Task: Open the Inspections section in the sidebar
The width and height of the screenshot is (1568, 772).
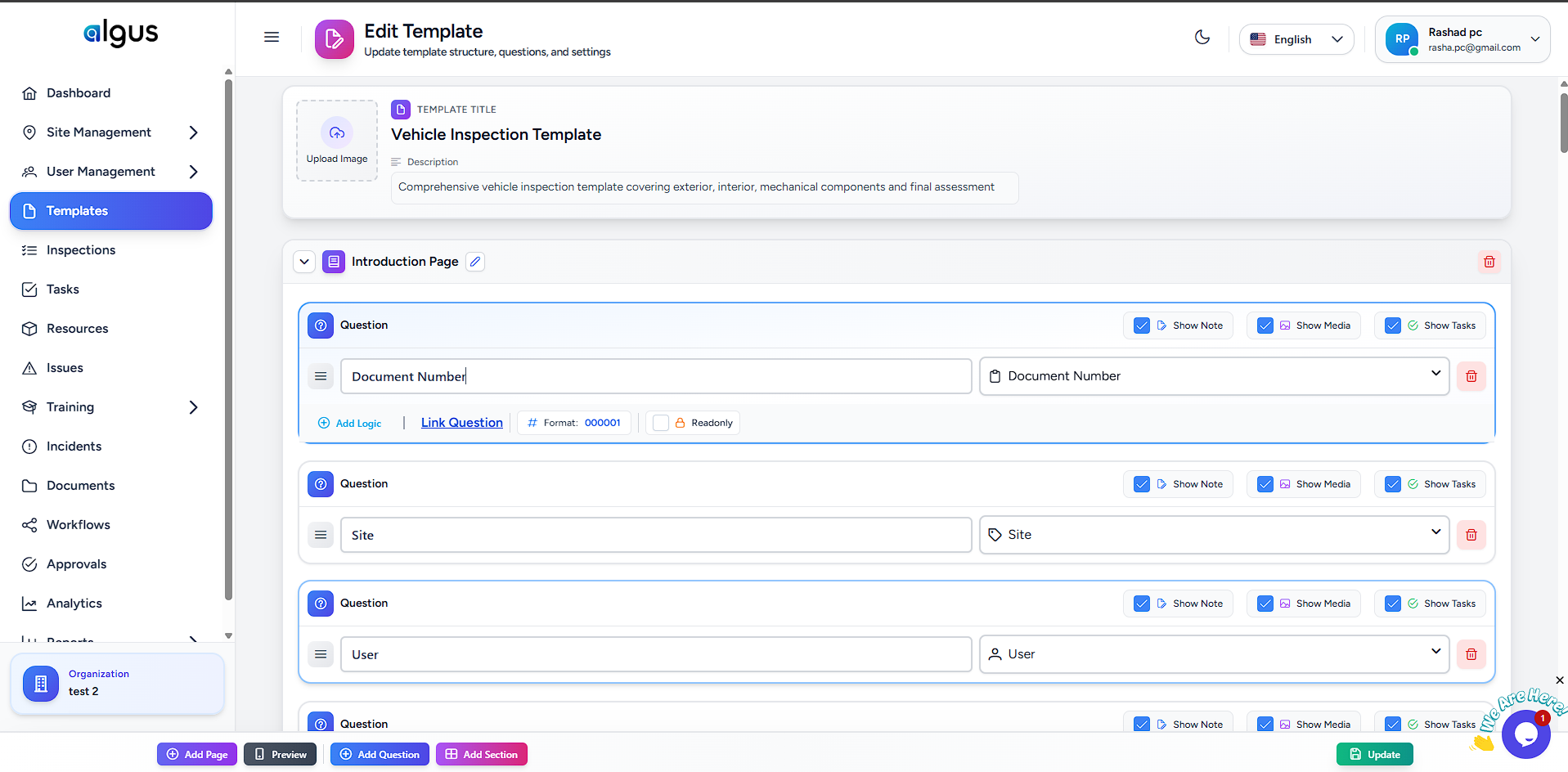Action: 79,249
